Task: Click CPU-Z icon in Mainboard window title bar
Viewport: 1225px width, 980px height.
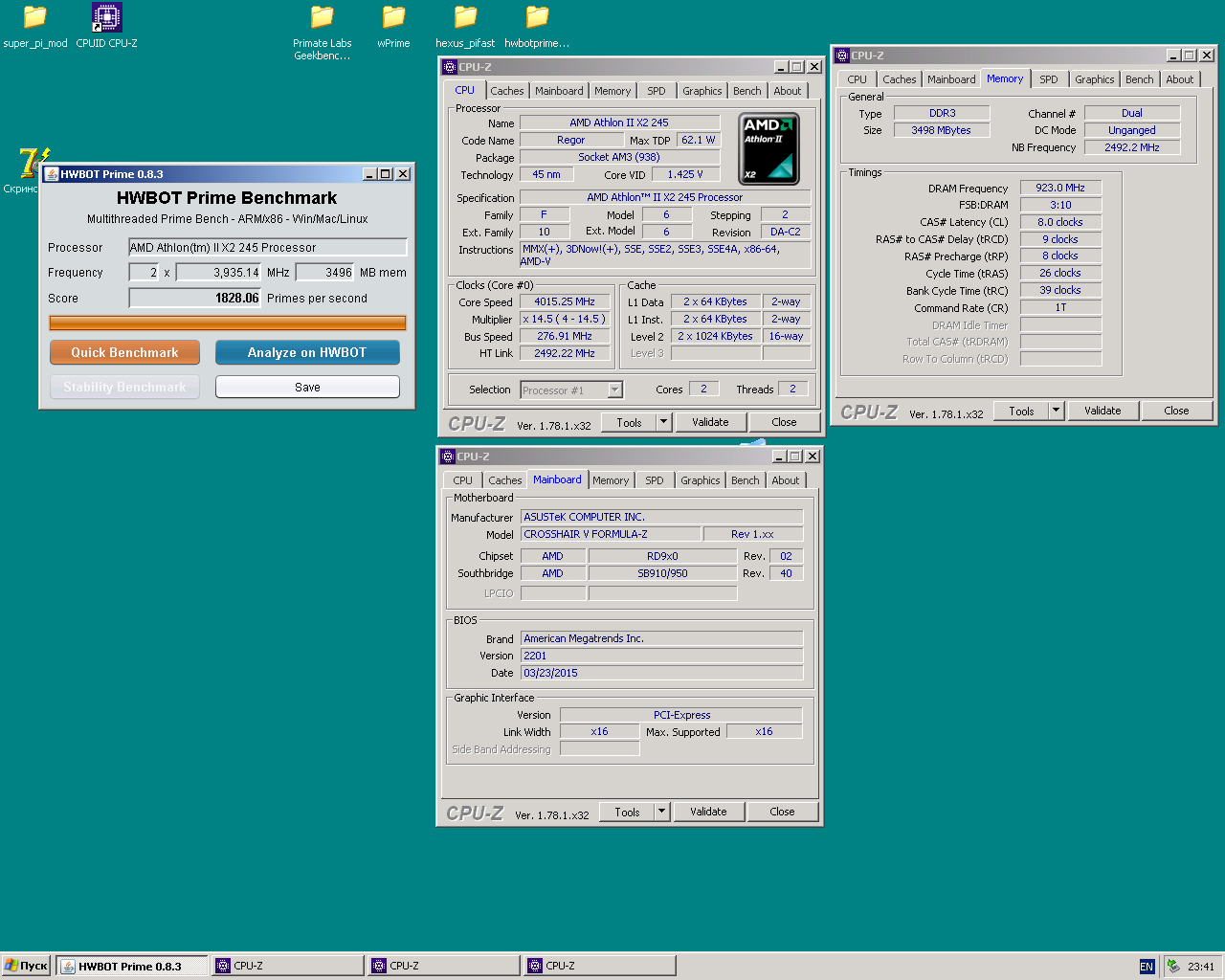Action: pos(448,457)
